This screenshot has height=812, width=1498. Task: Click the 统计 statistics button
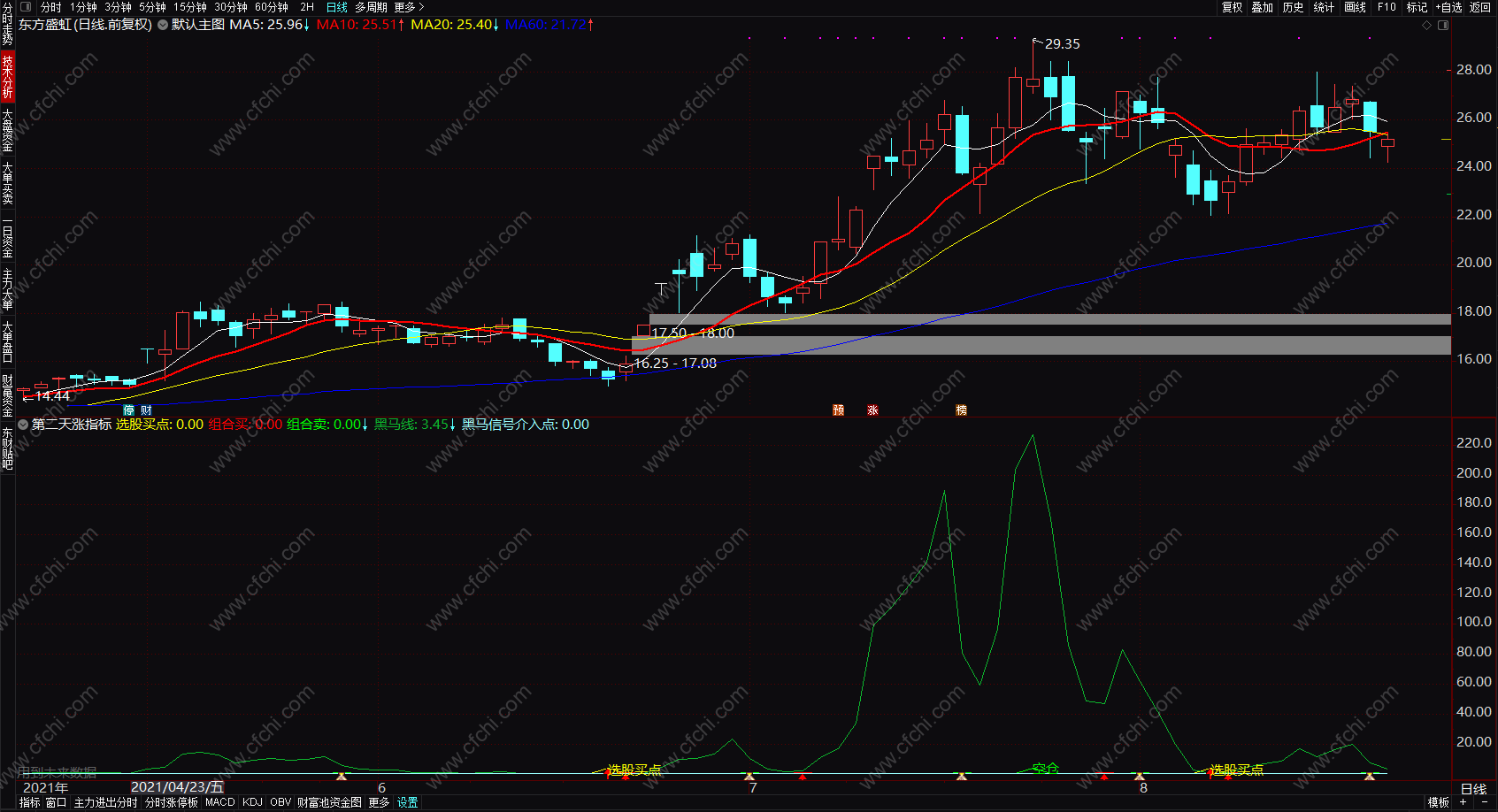(x=1324, y=7)
